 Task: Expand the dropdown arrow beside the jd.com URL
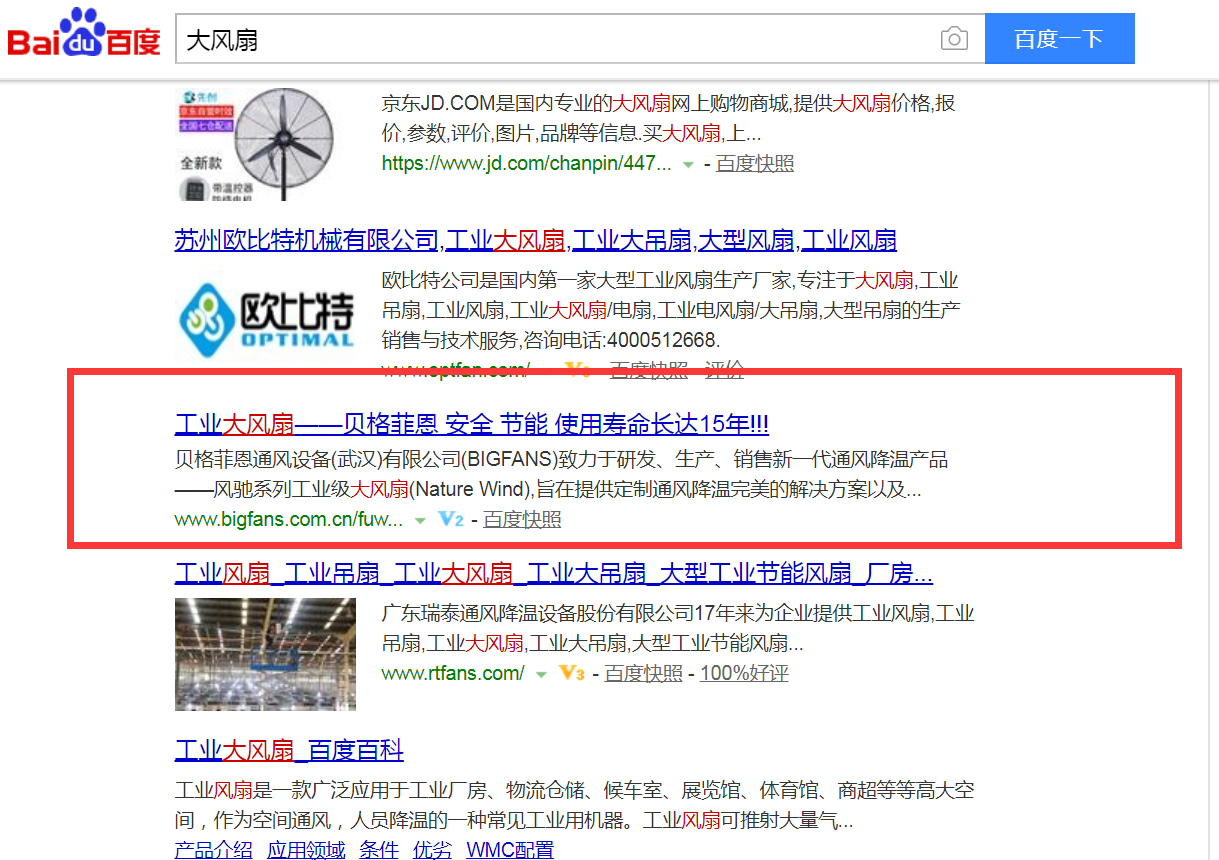(x=688, y=165)
